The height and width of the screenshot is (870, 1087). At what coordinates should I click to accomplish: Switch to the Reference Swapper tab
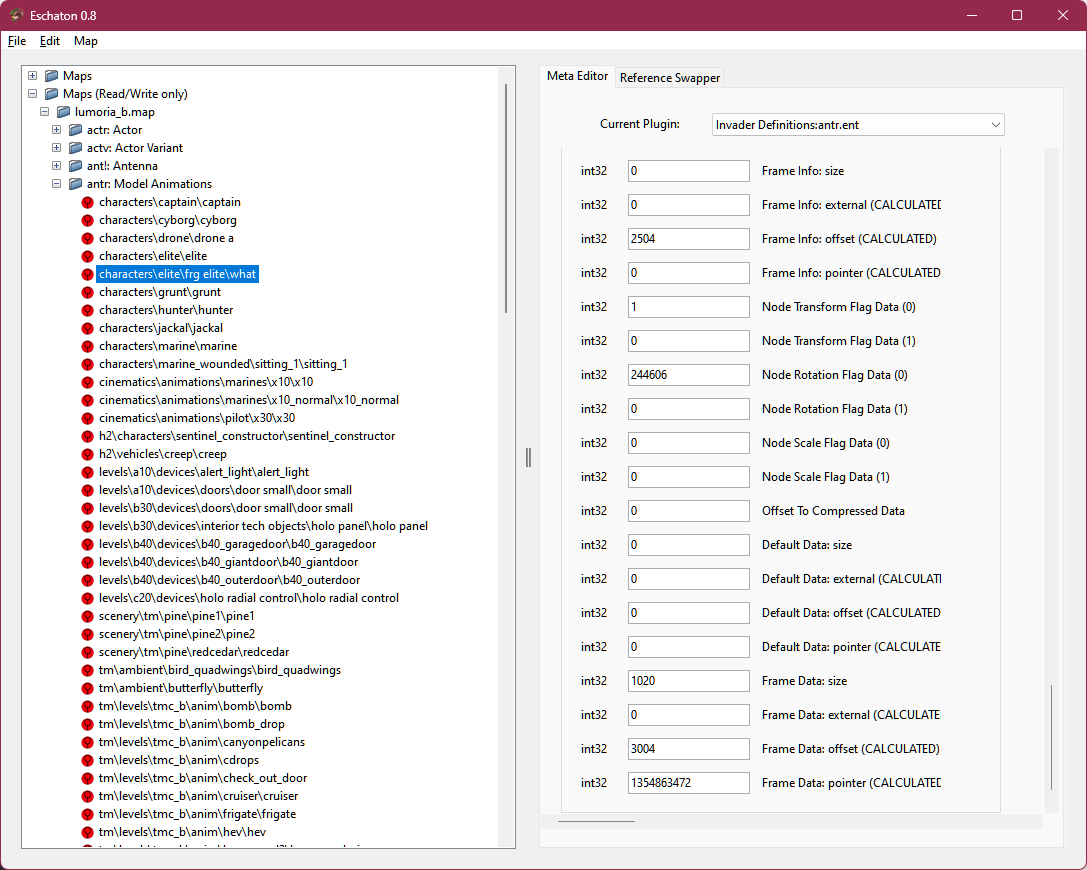pos(669,77)
